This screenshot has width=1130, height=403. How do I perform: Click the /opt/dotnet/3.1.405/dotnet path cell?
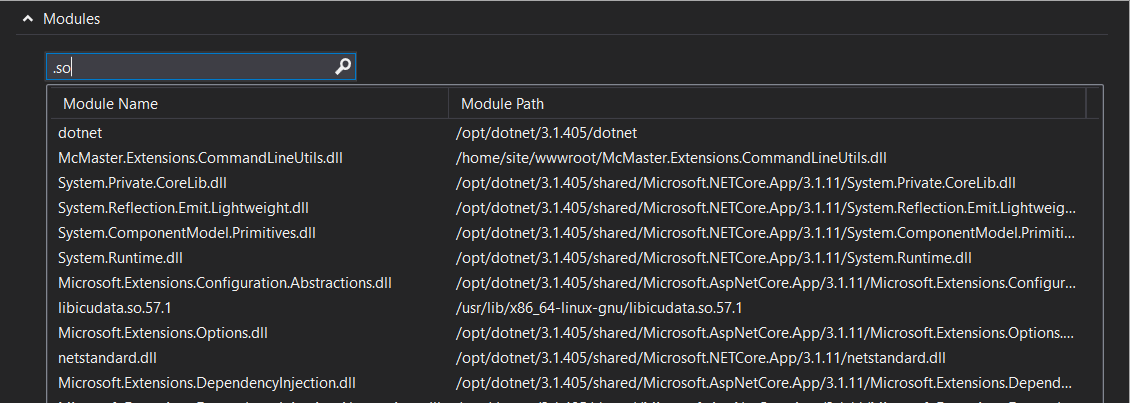[546, 133]
